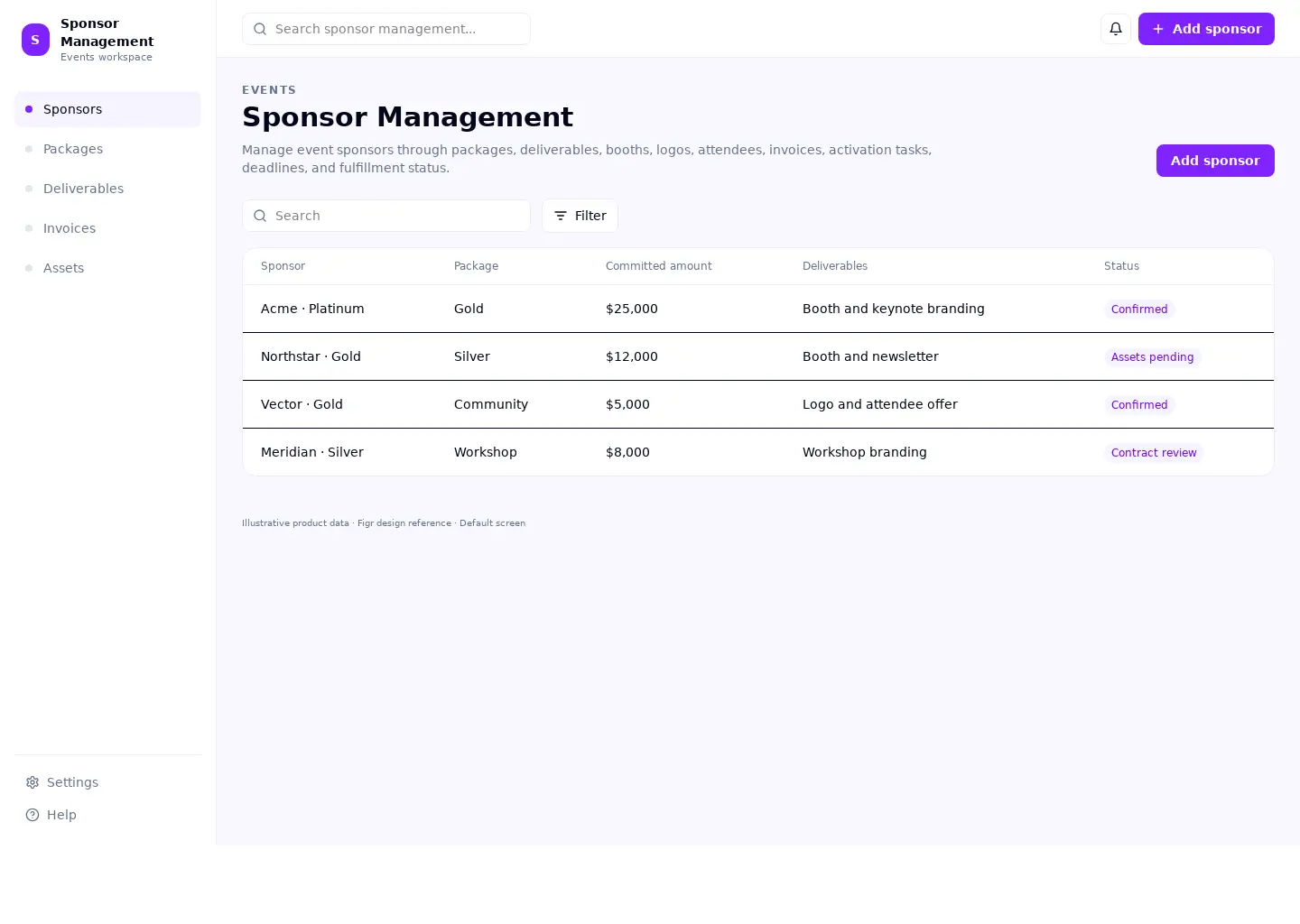
Task: Navigate to Deliverables
Action: (107, 189)
